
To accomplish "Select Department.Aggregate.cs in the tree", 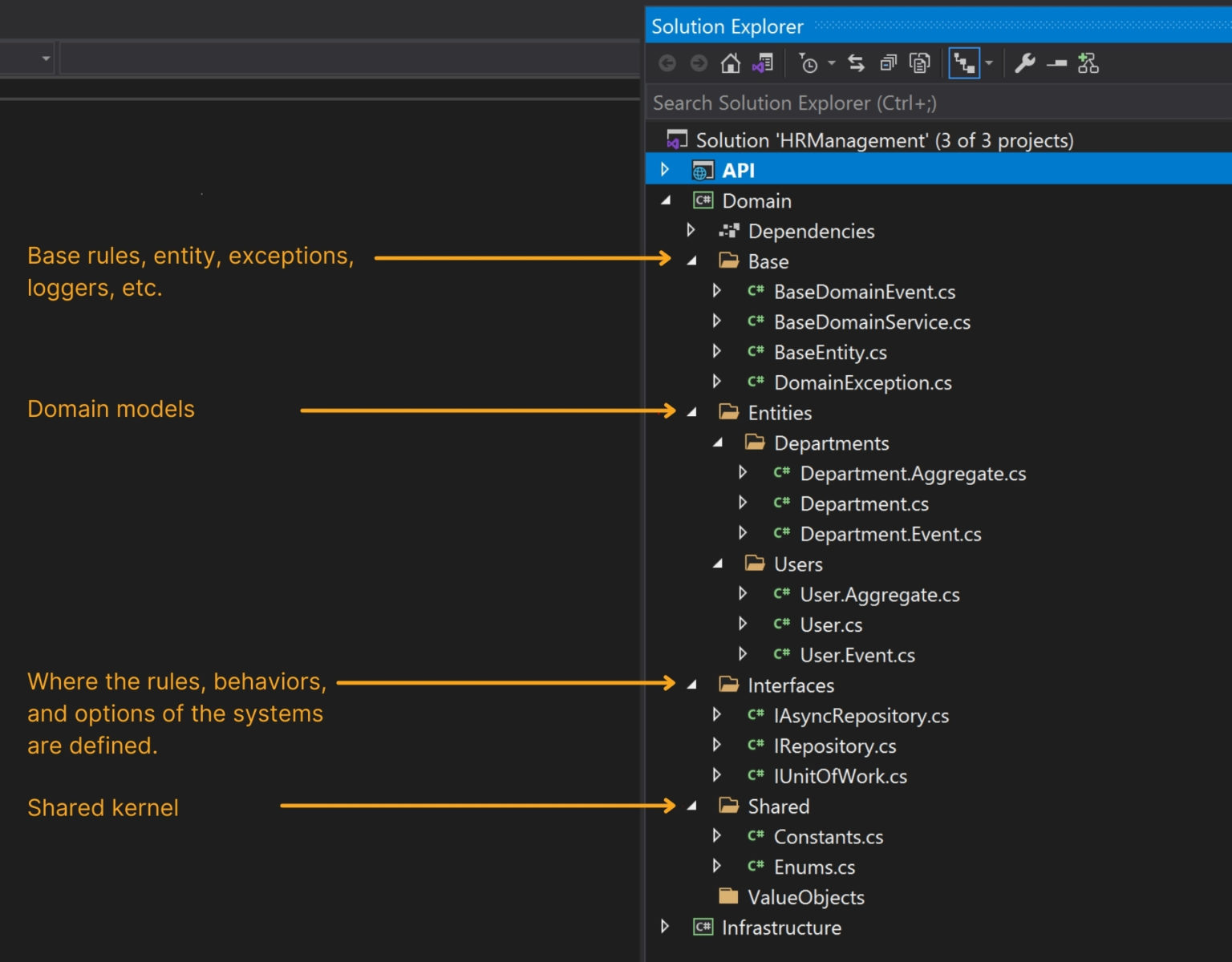I will pos(913,474).
